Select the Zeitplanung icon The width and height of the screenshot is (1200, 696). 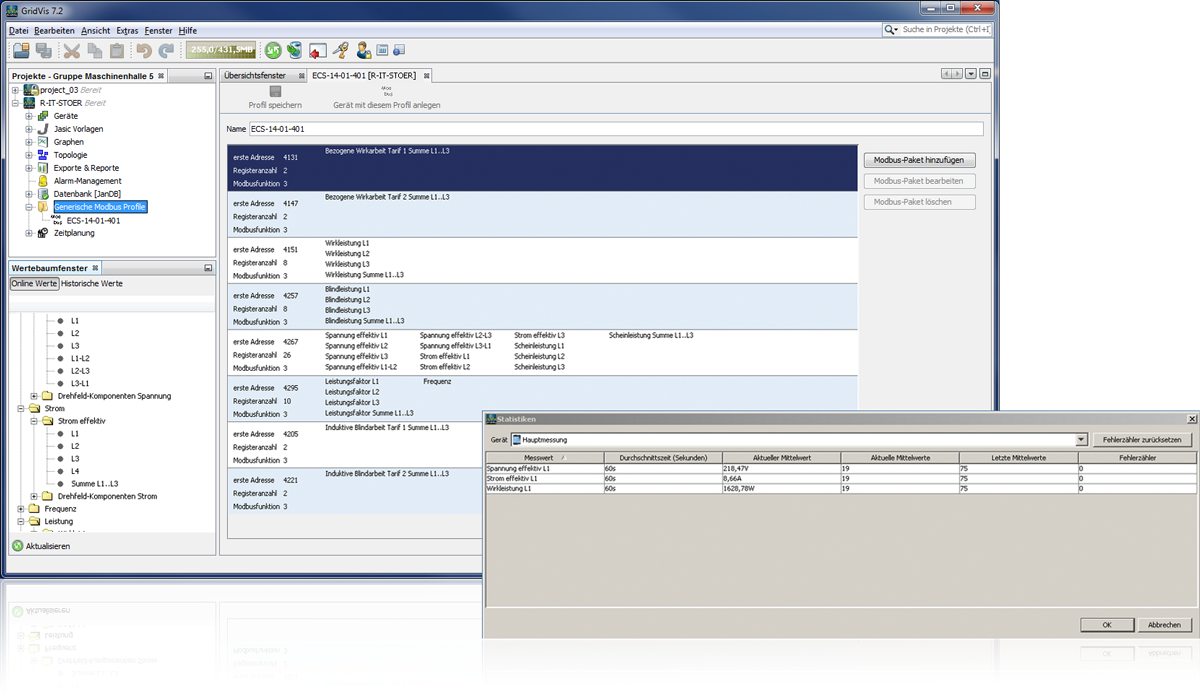44,233
